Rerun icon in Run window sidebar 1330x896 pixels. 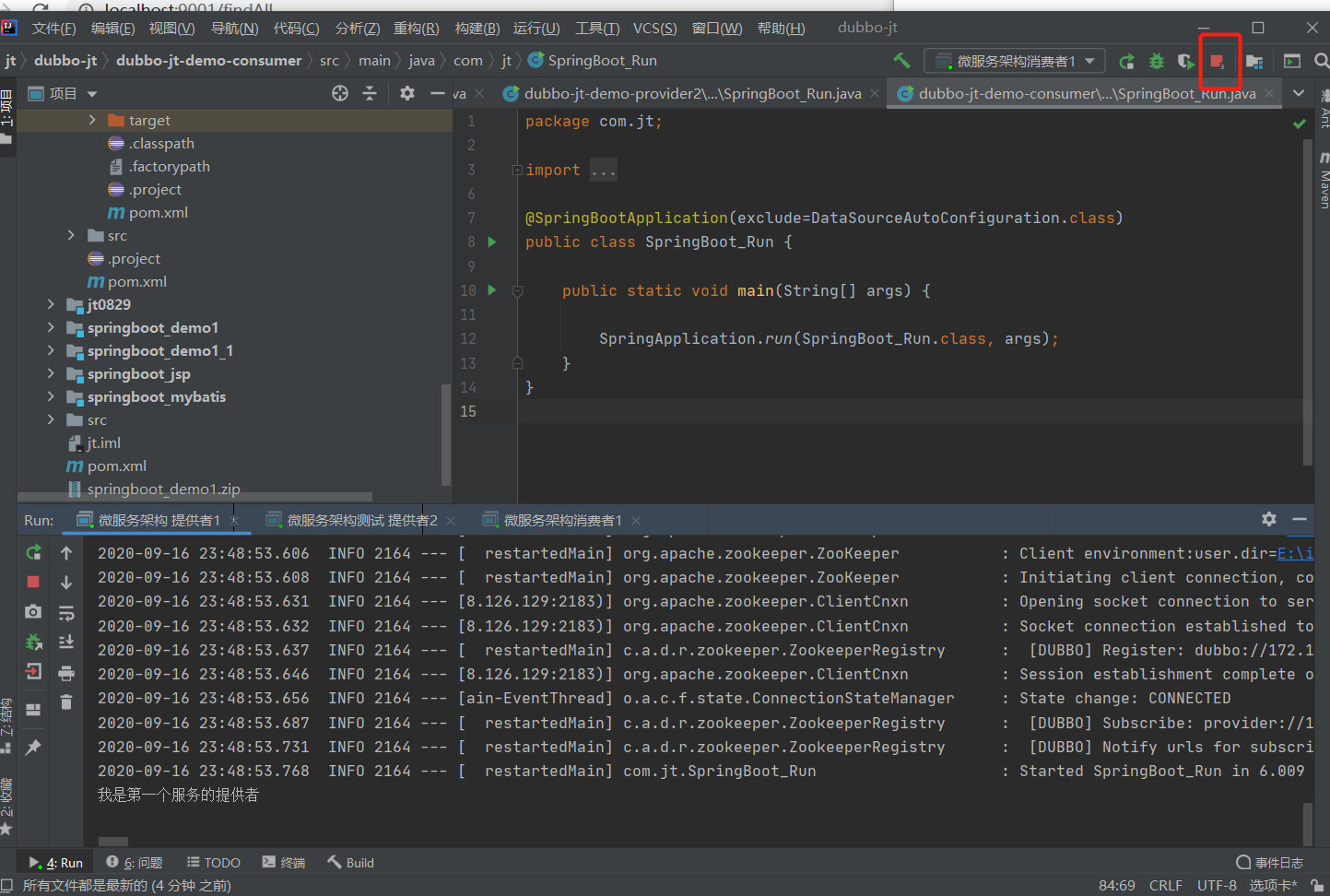tap(33, 552)
